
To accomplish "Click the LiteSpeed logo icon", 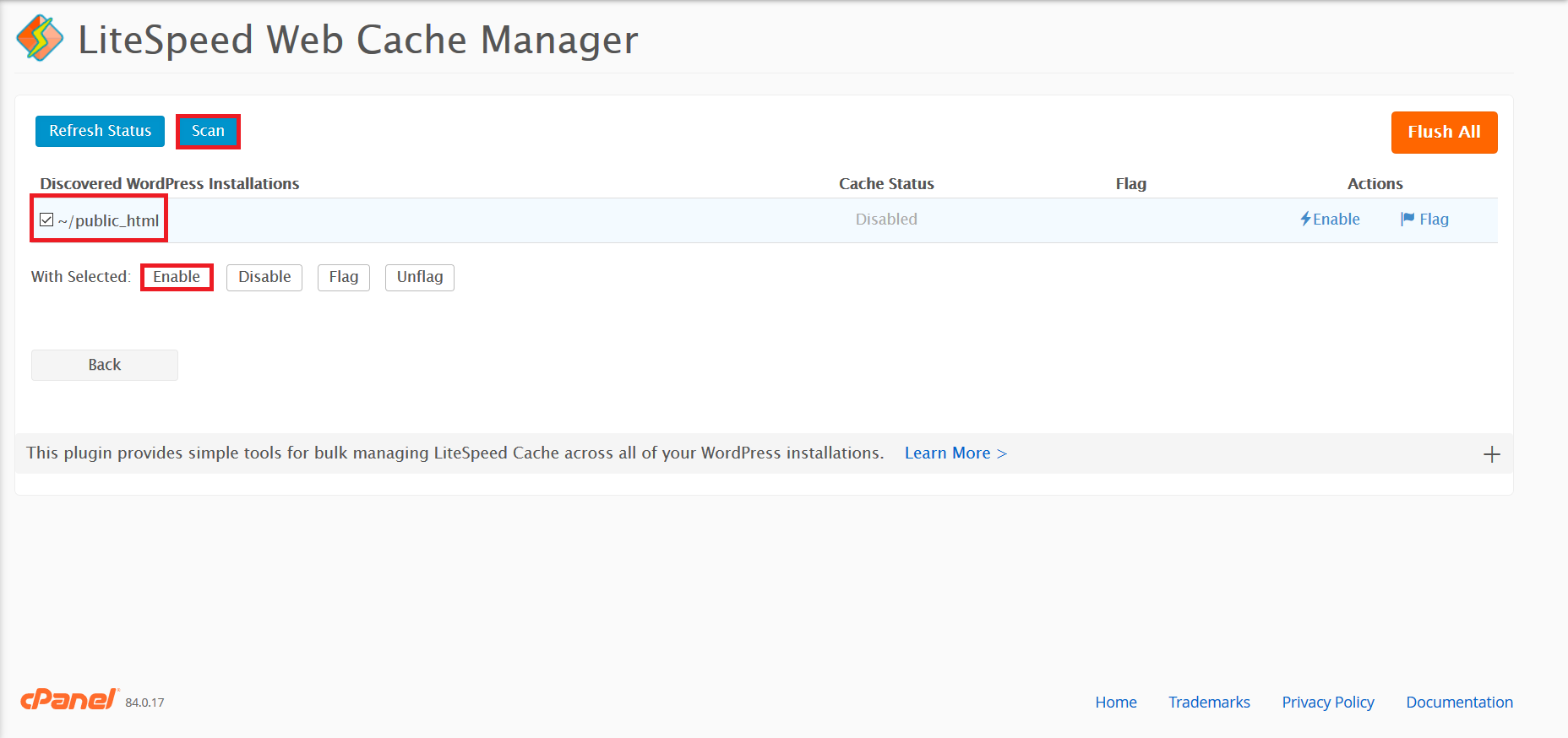I will tap(40, 38).
